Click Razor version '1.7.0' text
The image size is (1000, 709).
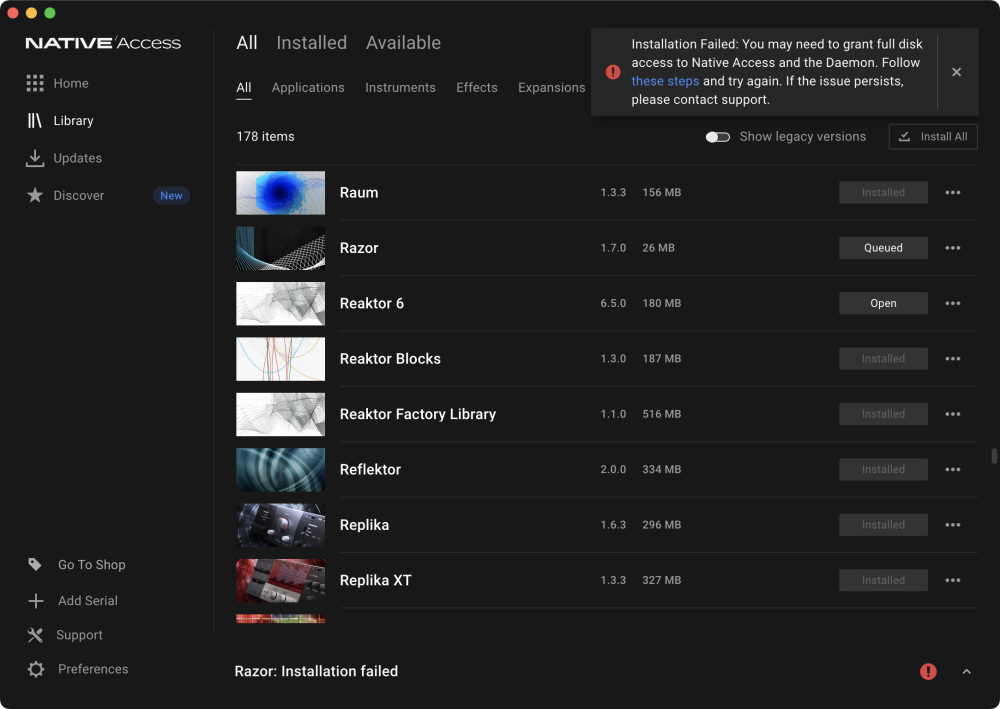pos(613,248)
